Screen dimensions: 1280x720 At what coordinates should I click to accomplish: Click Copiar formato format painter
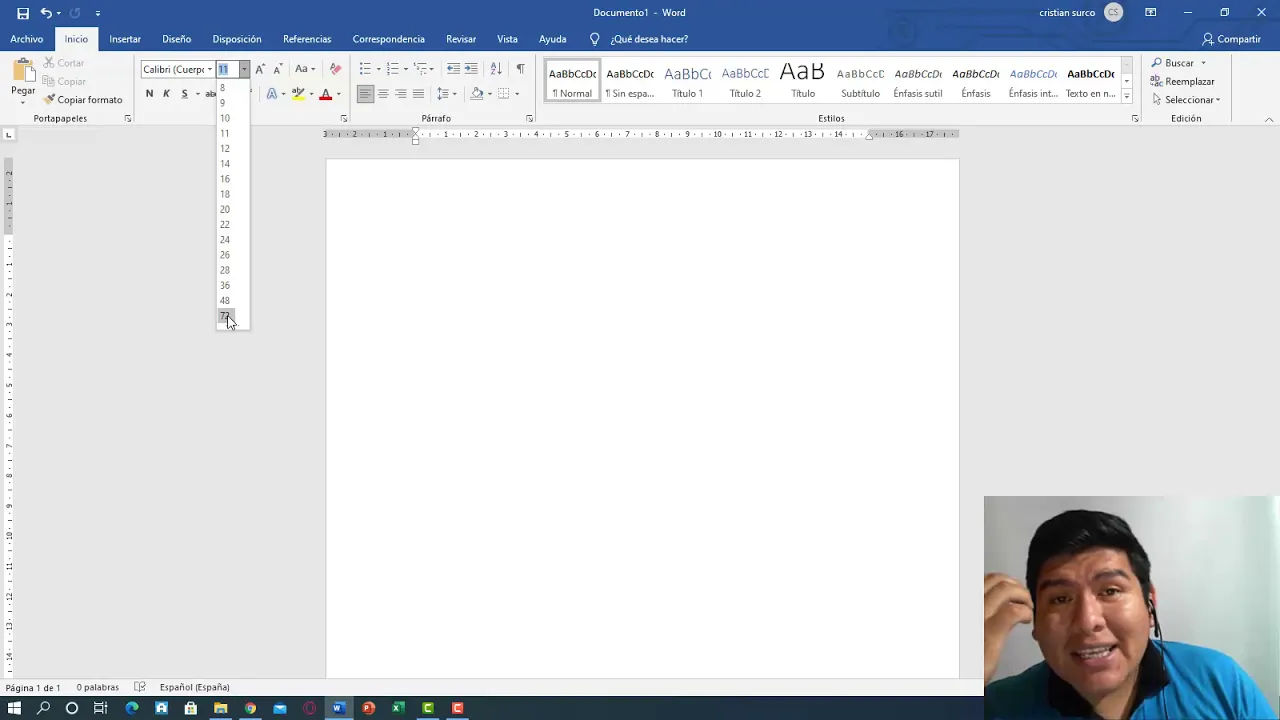pos(83,100)
